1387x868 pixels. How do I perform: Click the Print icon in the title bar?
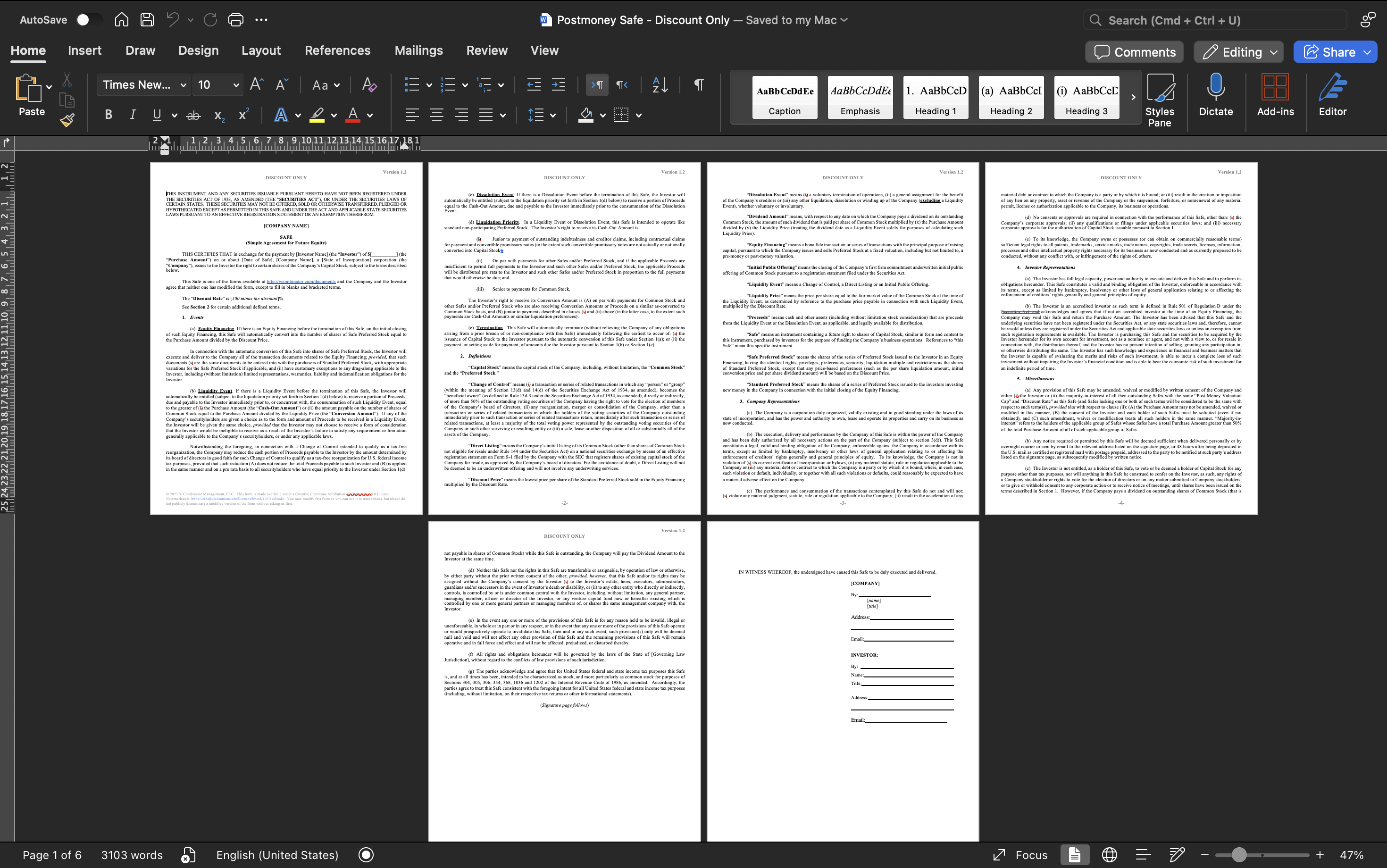235,19
